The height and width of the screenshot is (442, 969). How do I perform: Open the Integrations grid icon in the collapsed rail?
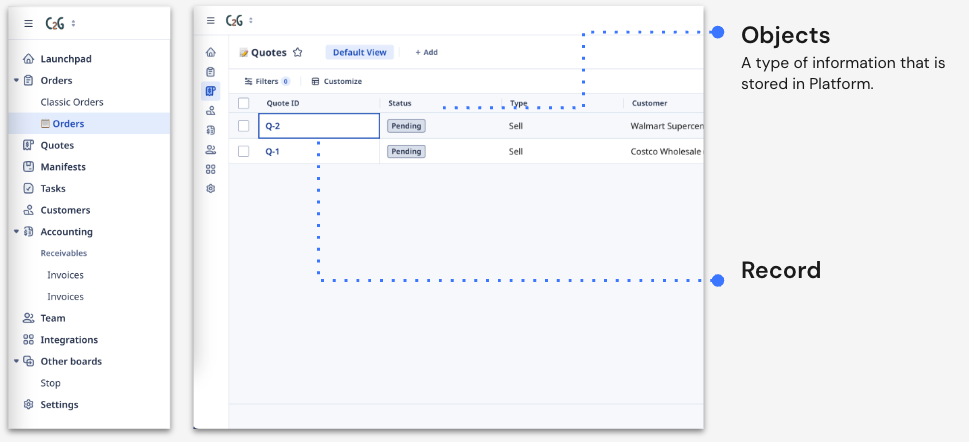(x=211, y=169)
